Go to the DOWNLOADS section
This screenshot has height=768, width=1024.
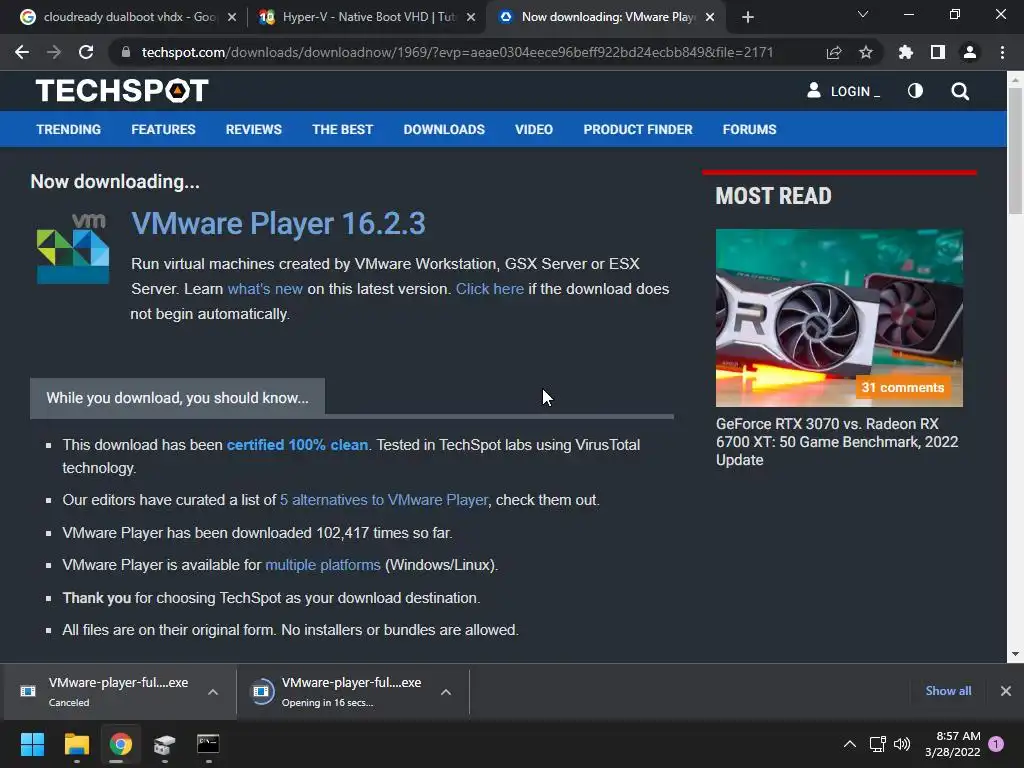pyautogui.click(x=444, y=129)
